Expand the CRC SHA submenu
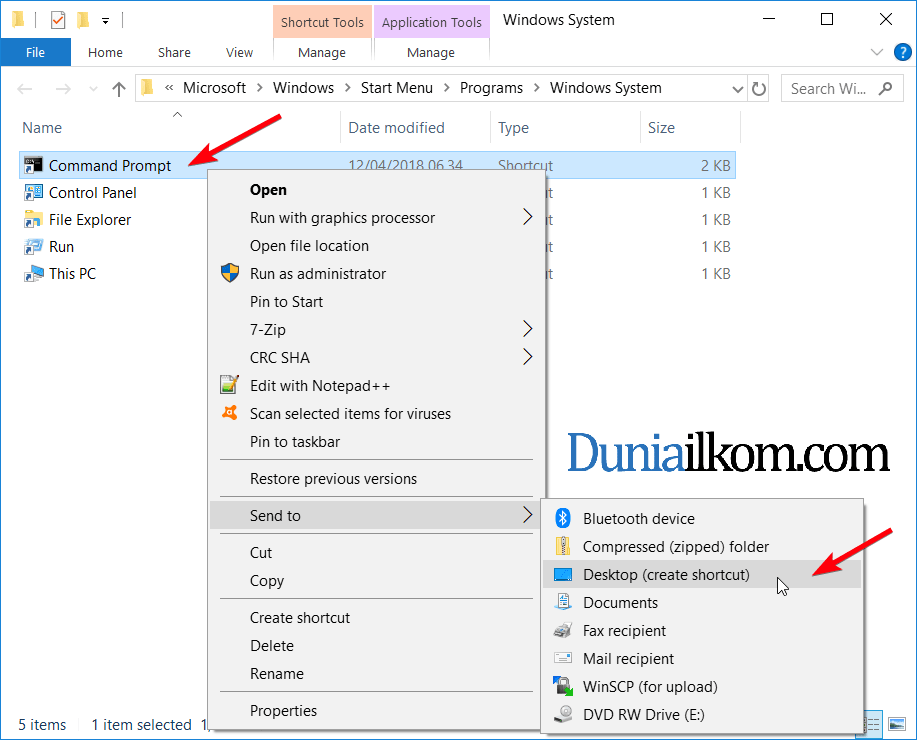The width and height of the screenshot is (917, 740). [527, 357]
